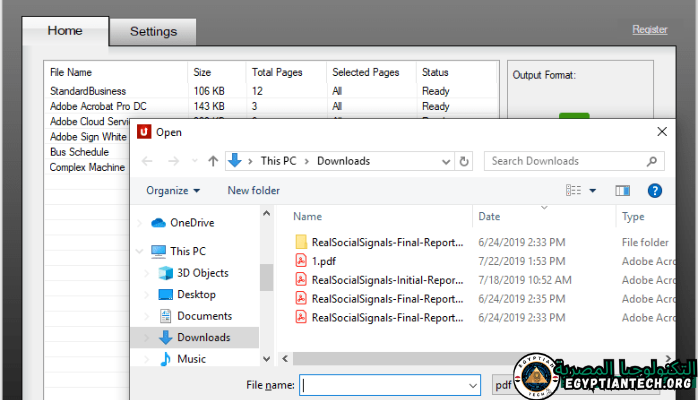Select OneDrive in the navigation pane
Screen dimensions: 698x400
(x=192, y=222)
